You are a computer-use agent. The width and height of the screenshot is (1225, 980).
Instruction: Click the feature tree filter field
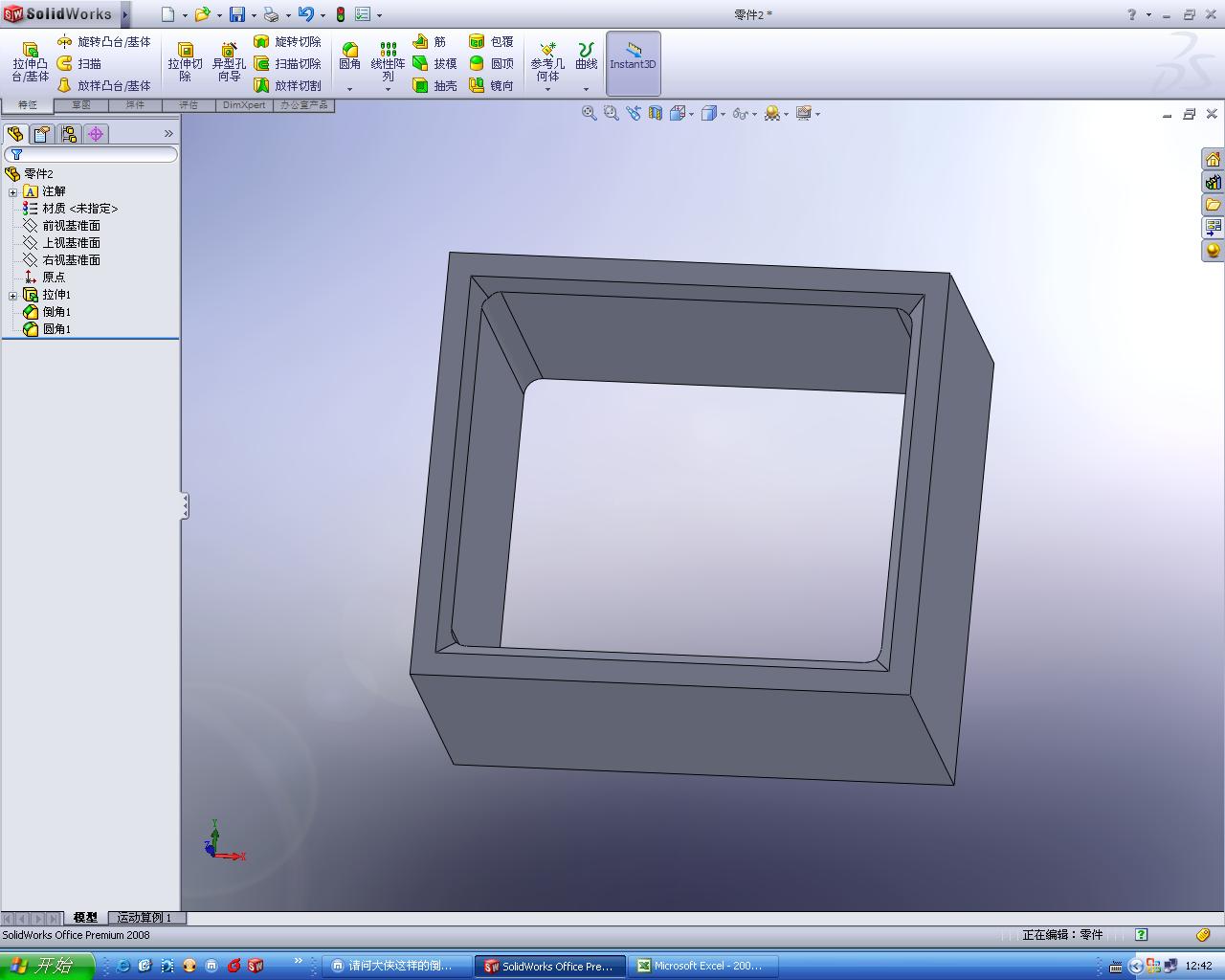[x=91, y=154]
